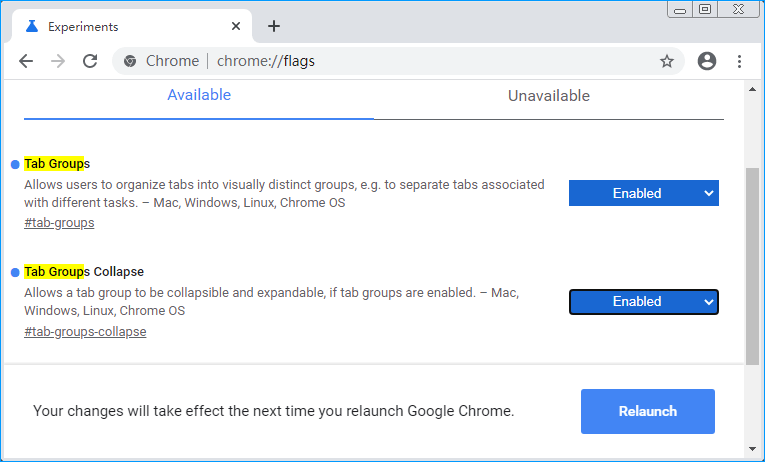Image resolution: width=765 pixels, height=462 pixels.
Task: Relaunch Google Chrome
Action: [x=647, y=411]
